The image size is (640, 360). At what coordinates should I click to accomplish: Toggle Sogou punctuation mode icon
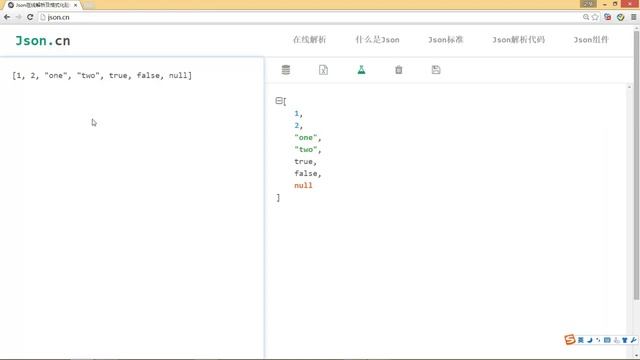tap(598, 340)
